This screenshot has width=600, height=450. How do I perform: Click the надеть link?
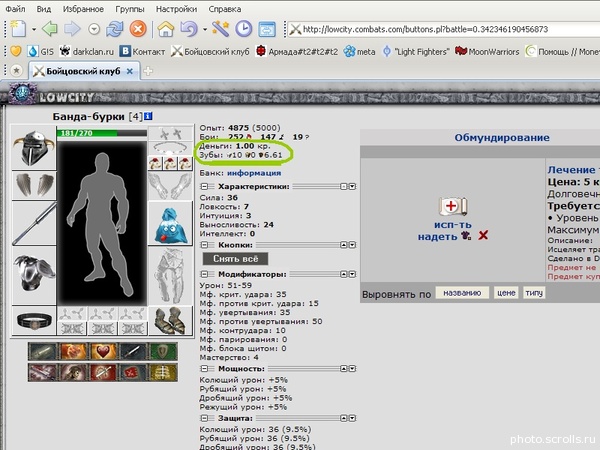pyautogui.click(x=437, y=236)
